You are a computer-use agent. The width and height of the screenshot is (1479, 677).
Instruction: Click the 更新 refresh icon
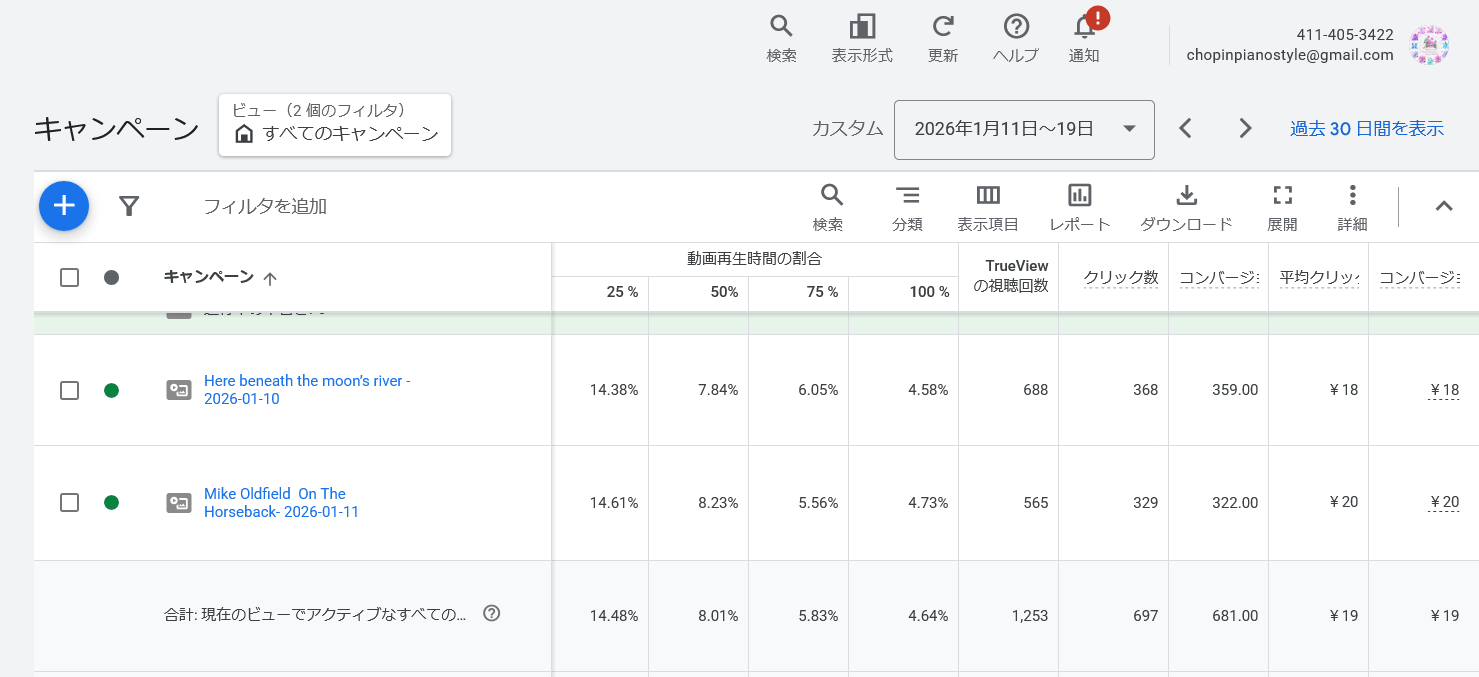coord(942,27)
